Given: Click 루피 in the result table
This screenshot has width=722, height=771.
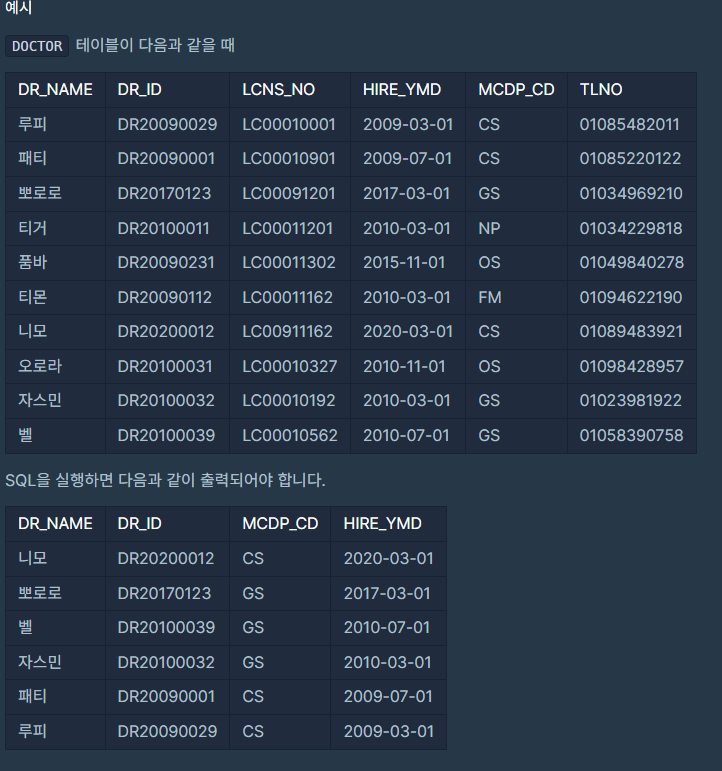Looking at the screenshot, I should (x=32, y=731).
